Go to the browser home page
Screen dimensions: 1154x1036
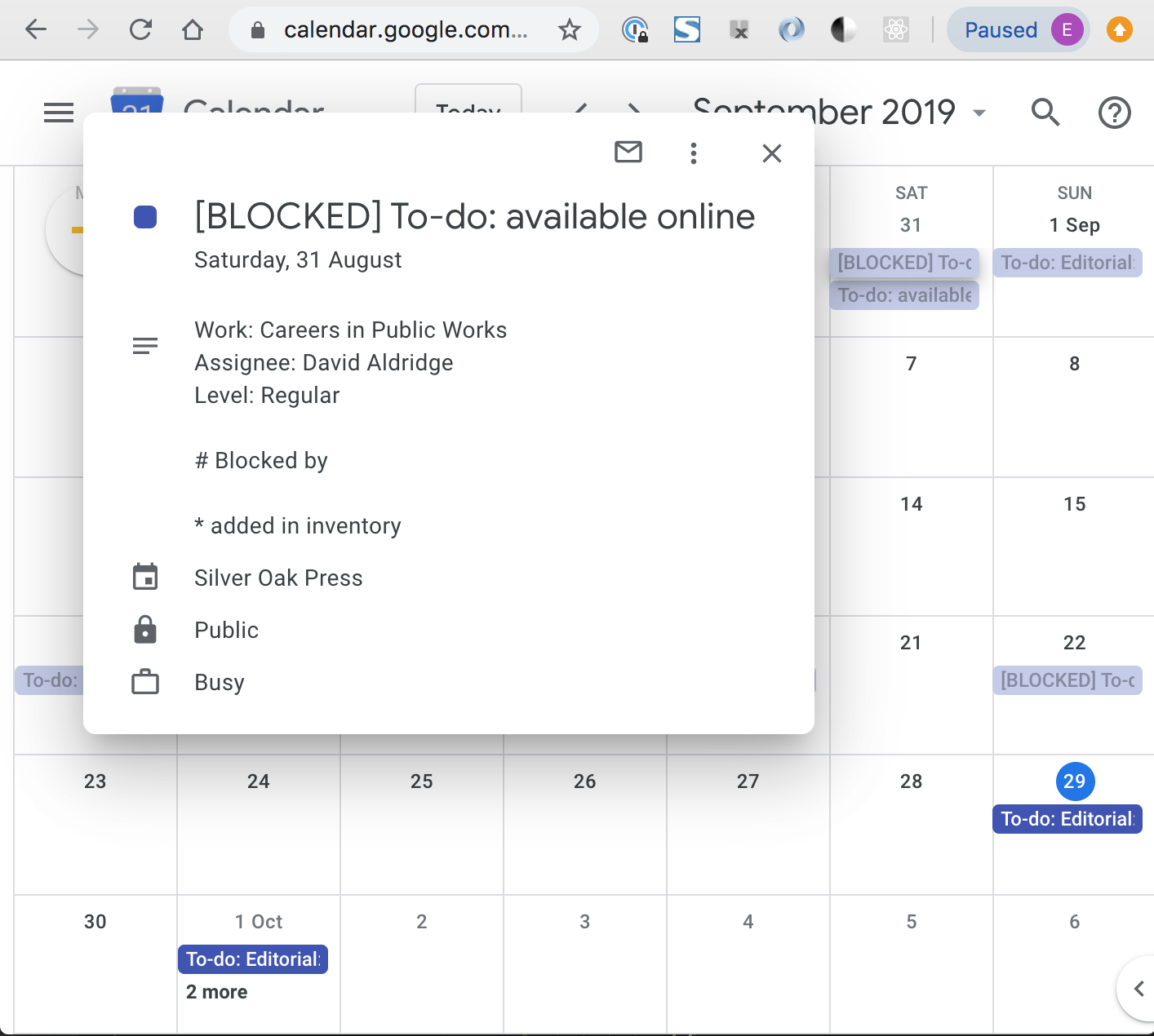[193, 30]
